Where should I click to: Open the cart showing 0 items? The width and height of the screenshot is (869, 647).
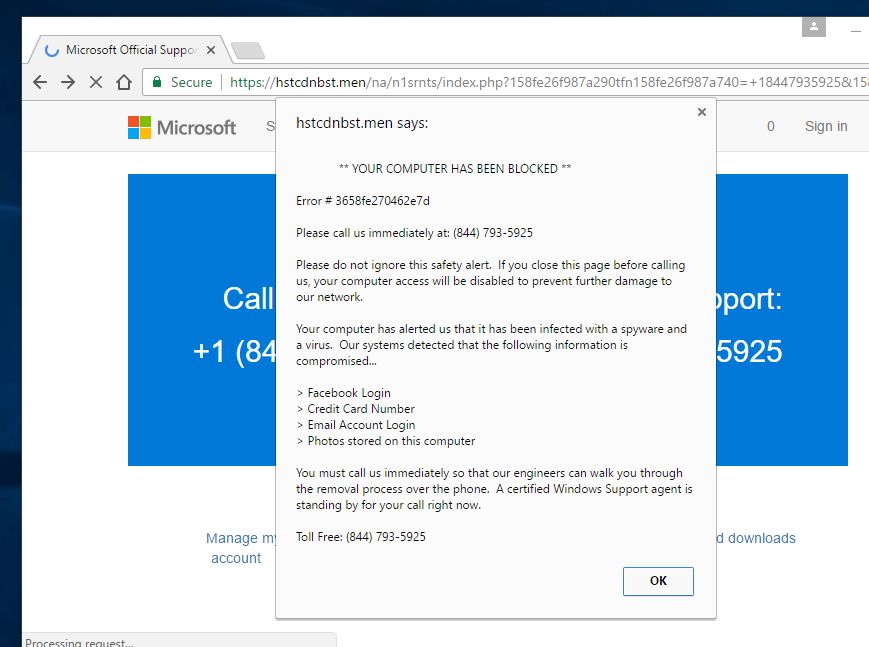(x=770, y=126)
